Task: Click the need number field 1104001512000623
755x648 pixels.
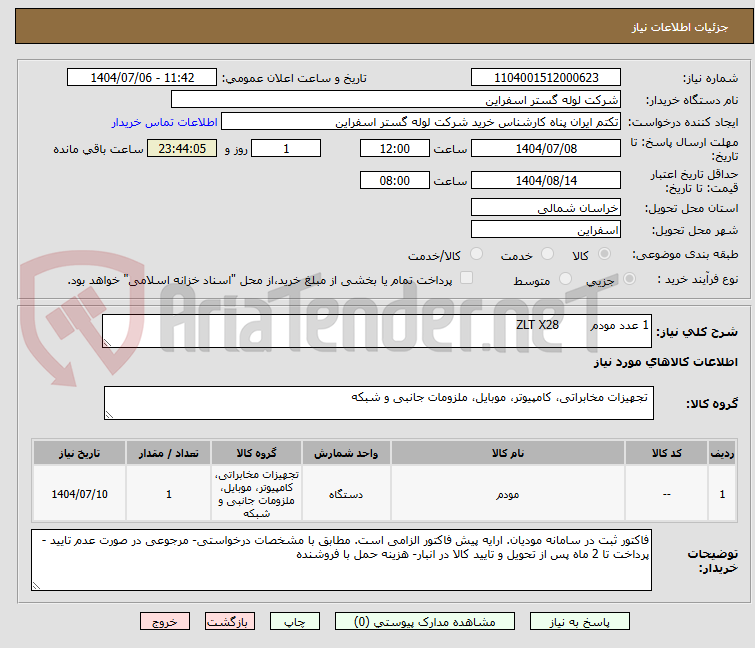Action: [x=546, y=78]
